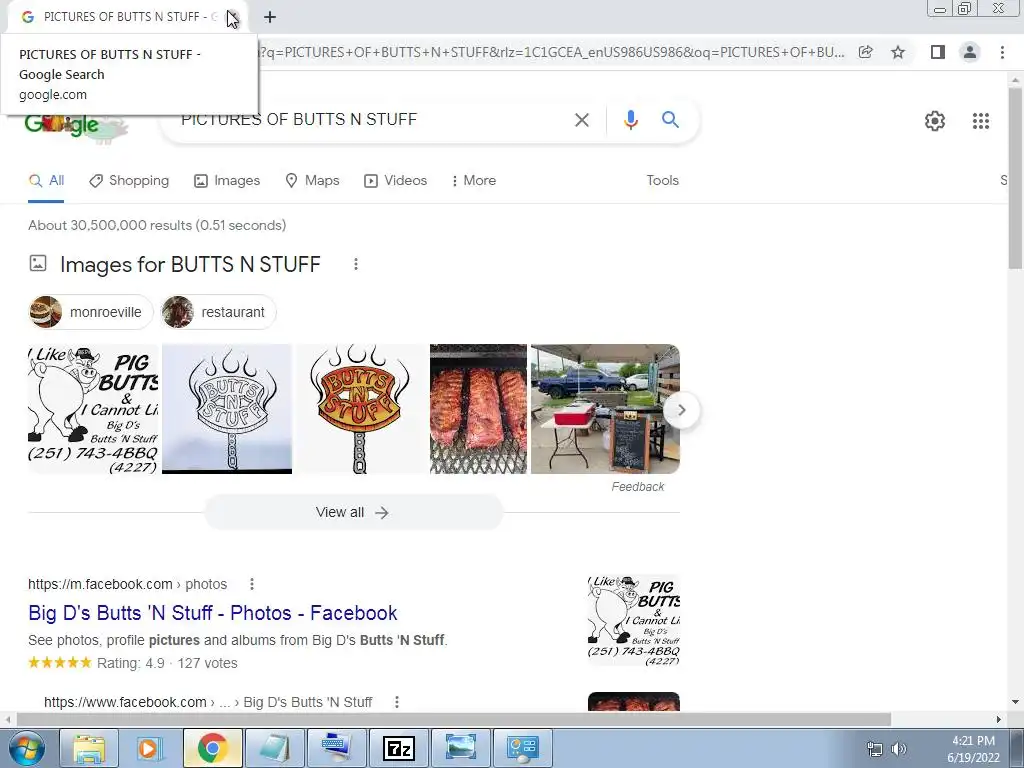Switch to Maps results tab

312,181
